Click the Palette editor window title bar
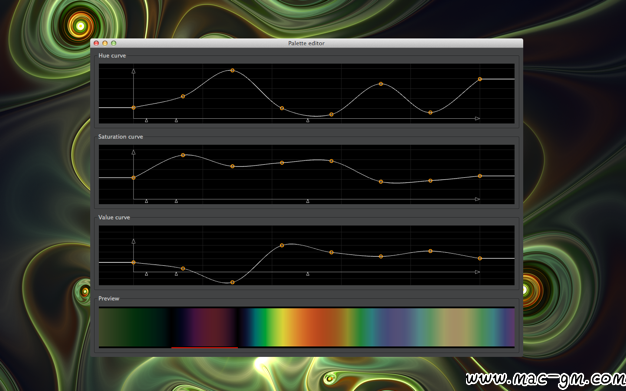Screen dimensions: 626x391 (306, 43)
